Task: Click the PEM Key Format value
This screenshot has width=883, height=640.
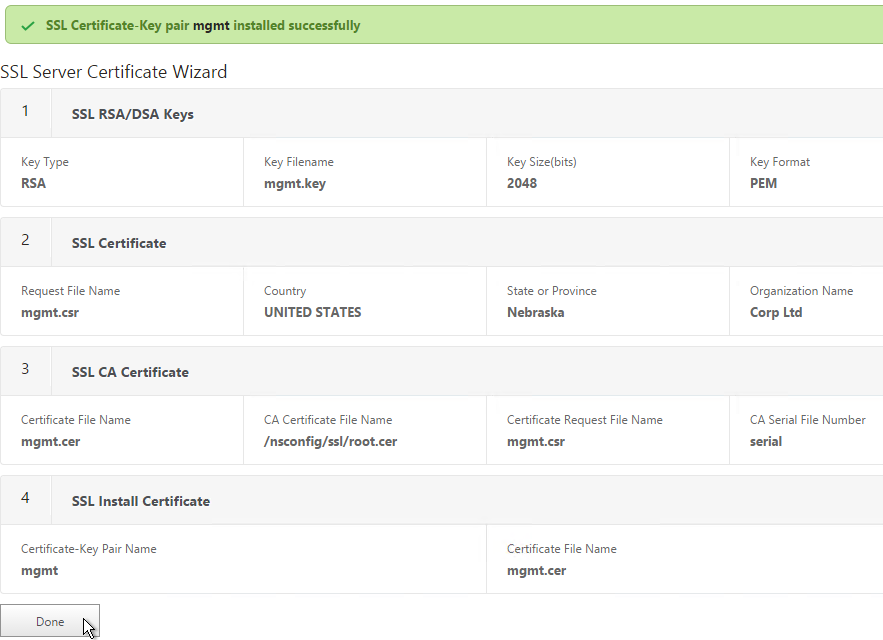Action: 763,183
